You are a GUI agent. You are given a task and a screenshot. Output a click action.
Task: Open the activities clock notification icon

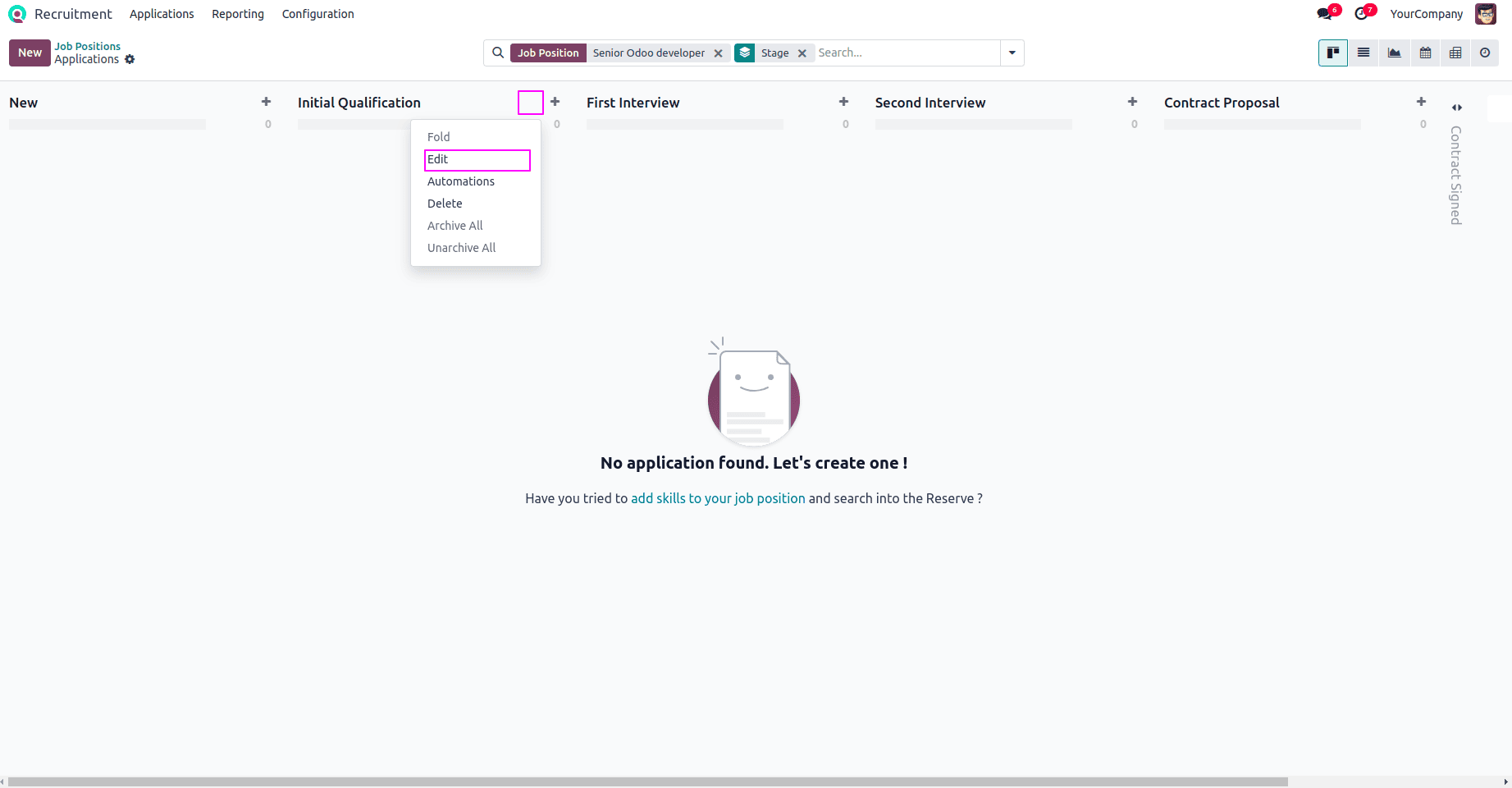click(x=1361, y=14)
